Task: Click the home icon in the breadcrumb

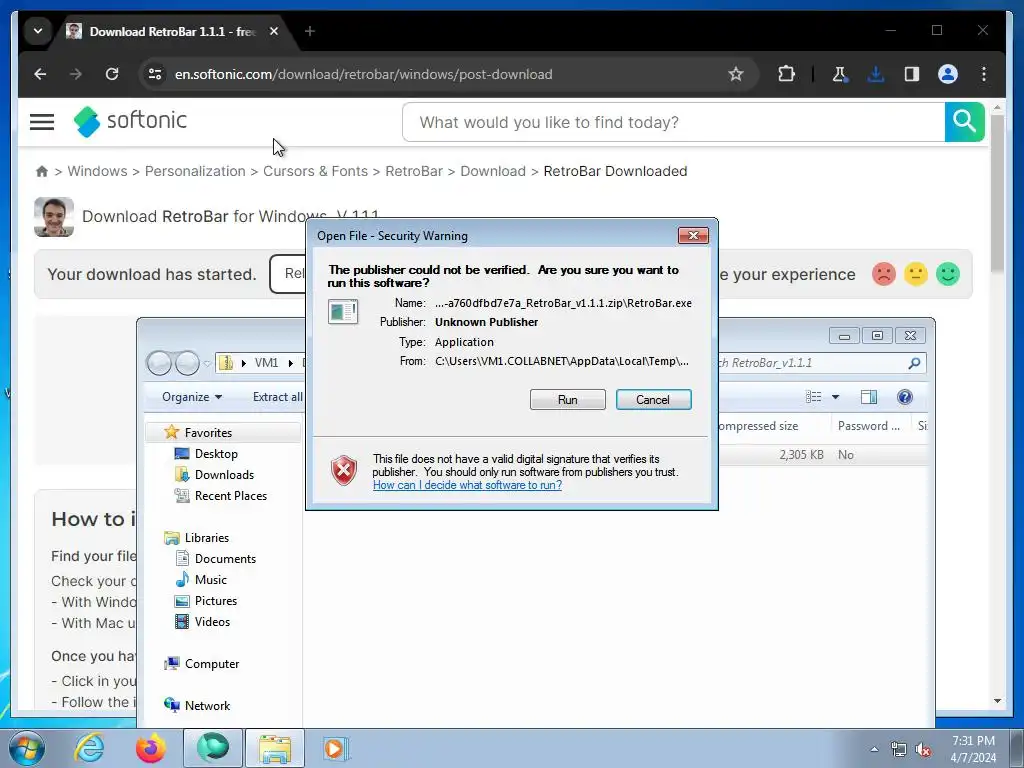Action: pyautogui.click(x=42, y=171)
